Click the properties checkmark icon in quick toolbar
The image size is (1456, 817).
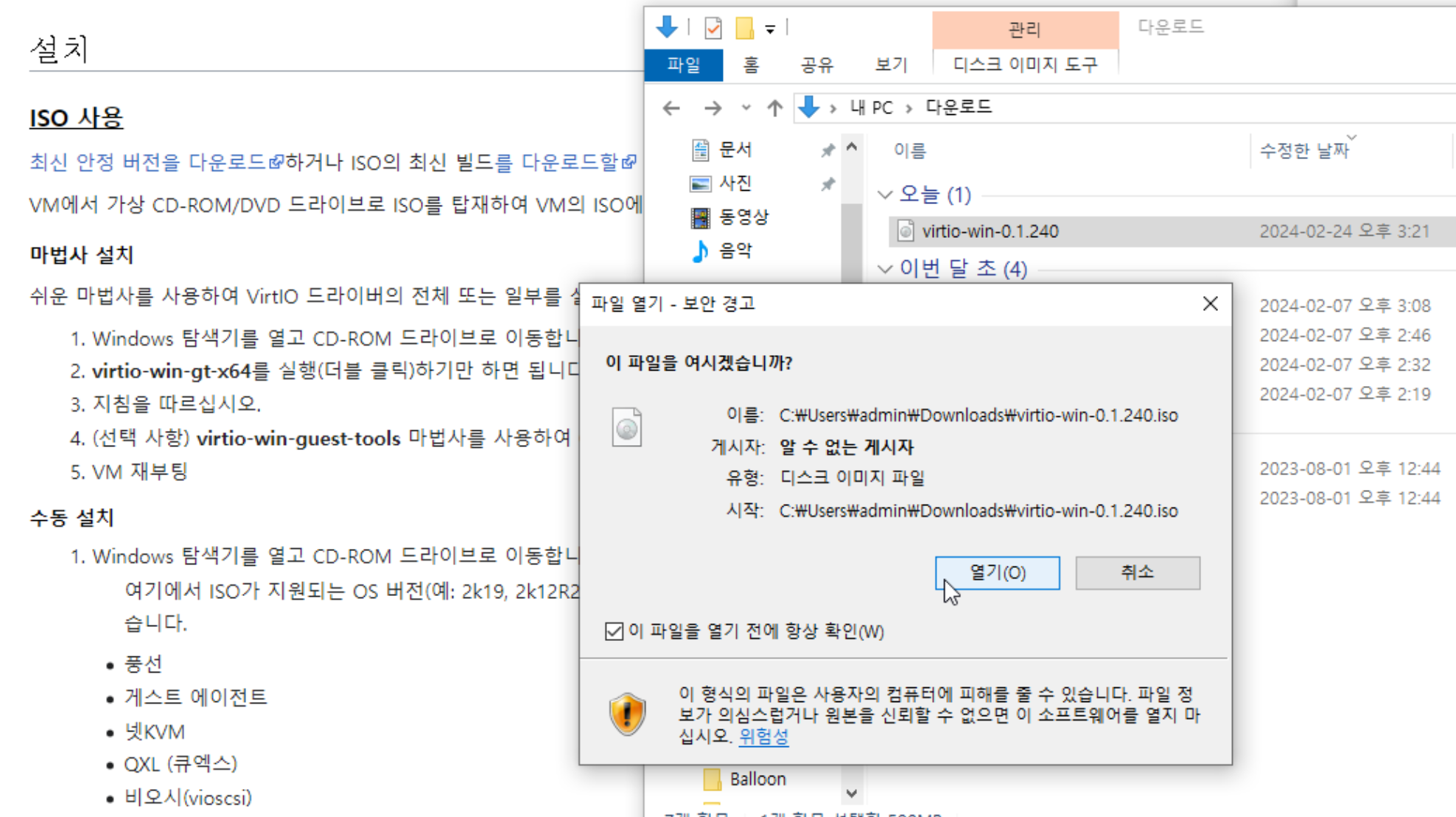(713, 28)
